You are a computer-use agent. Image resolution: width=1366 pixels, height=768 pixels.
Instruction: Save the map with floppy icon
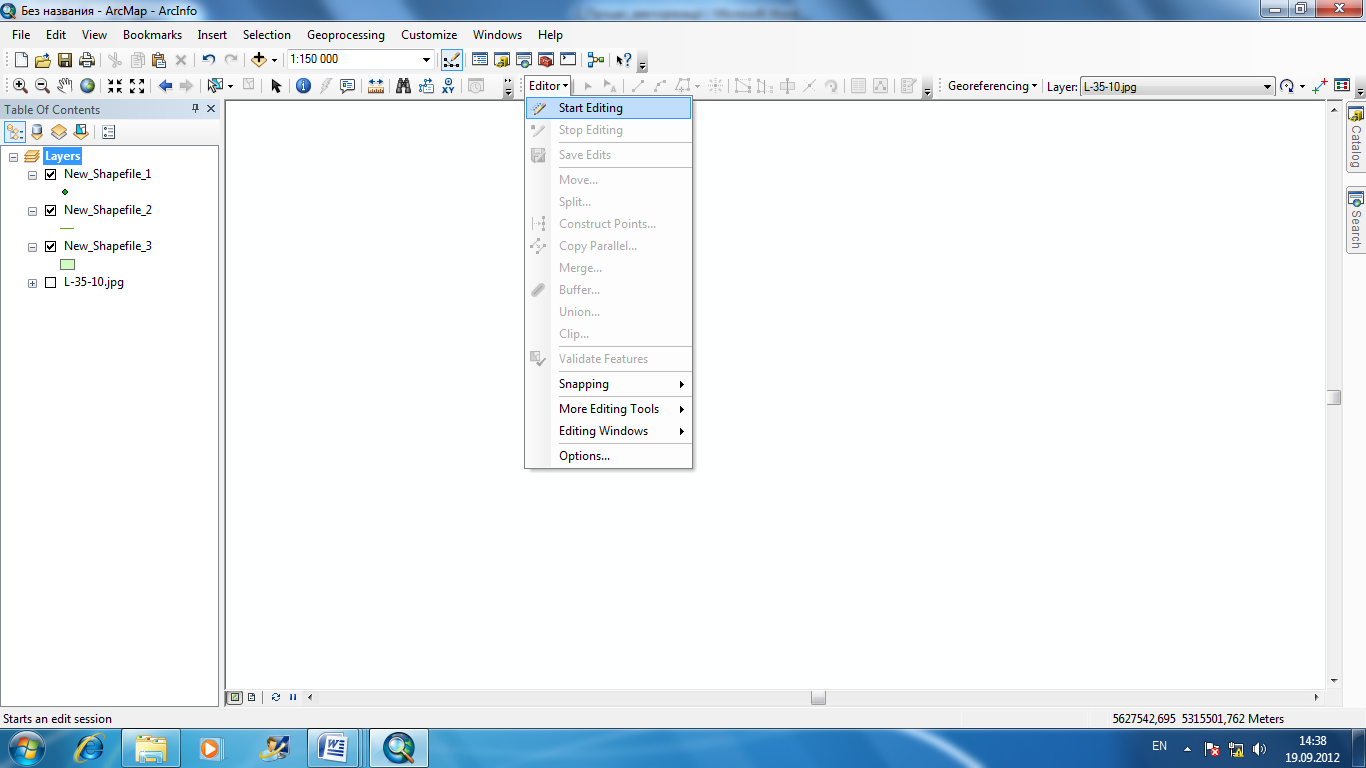pyautogui.click(x=64, y=60)
